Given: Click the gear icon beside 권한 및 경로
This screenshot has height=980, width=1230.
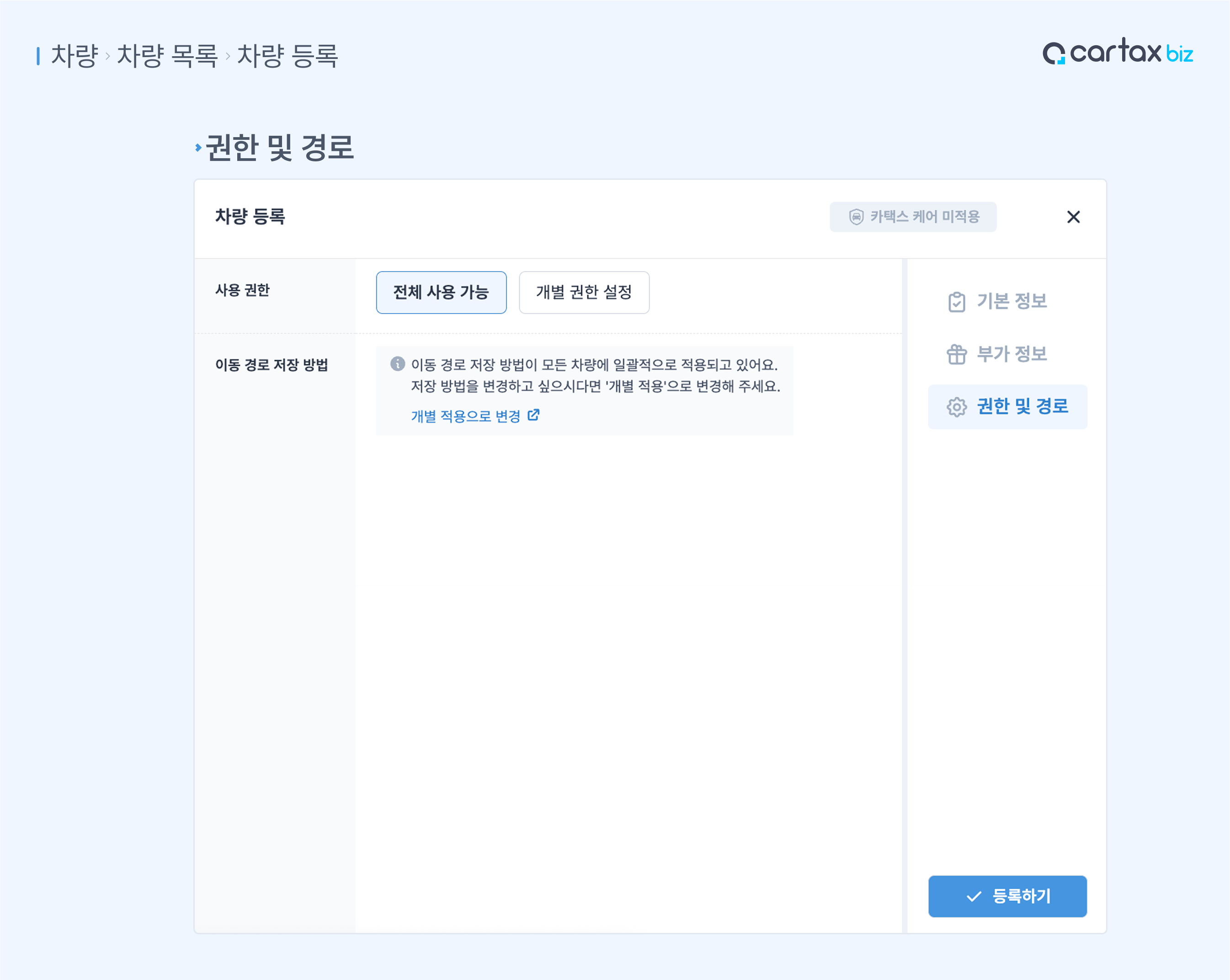Looking at the screenshot, I should [956, 407].
